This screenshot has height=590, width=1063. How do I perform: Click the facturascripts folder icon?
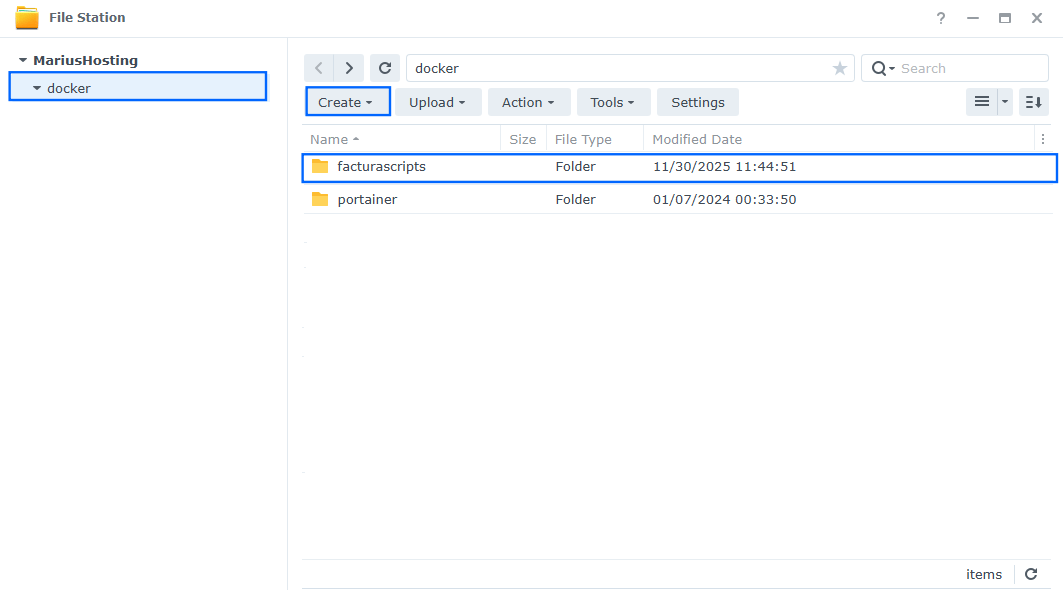point(322,167)
